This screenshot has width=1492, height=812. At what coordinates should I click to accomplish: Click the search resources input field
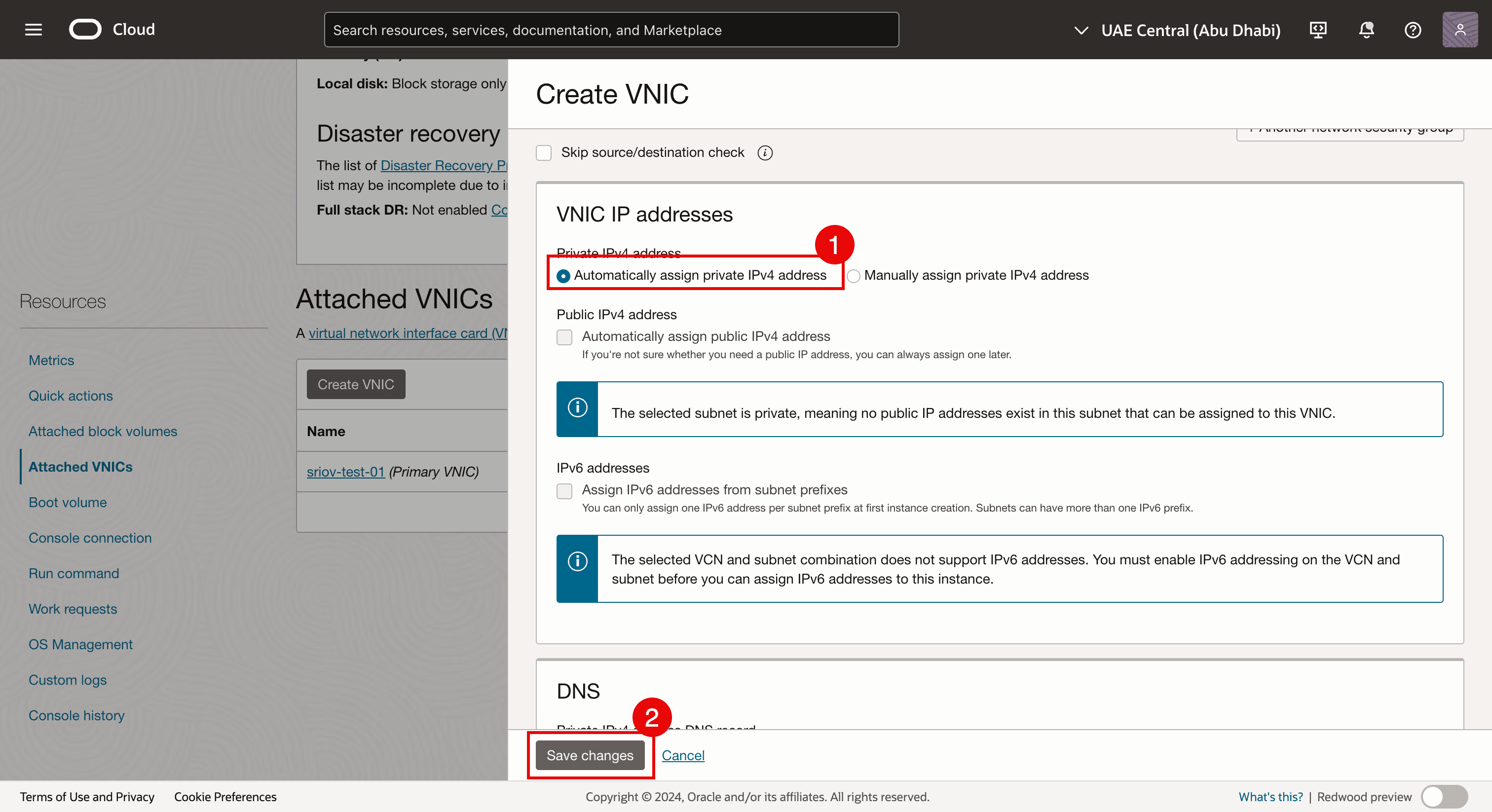click(611, 30)
